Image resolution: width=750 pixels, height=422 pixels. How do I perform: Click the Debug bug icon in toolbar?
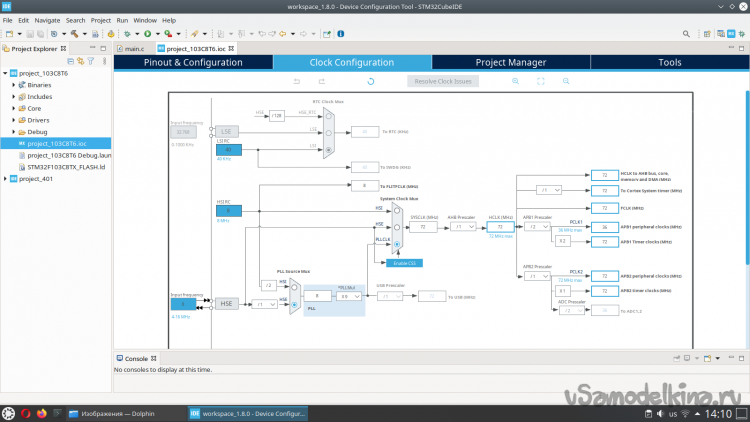click(128, 33)
